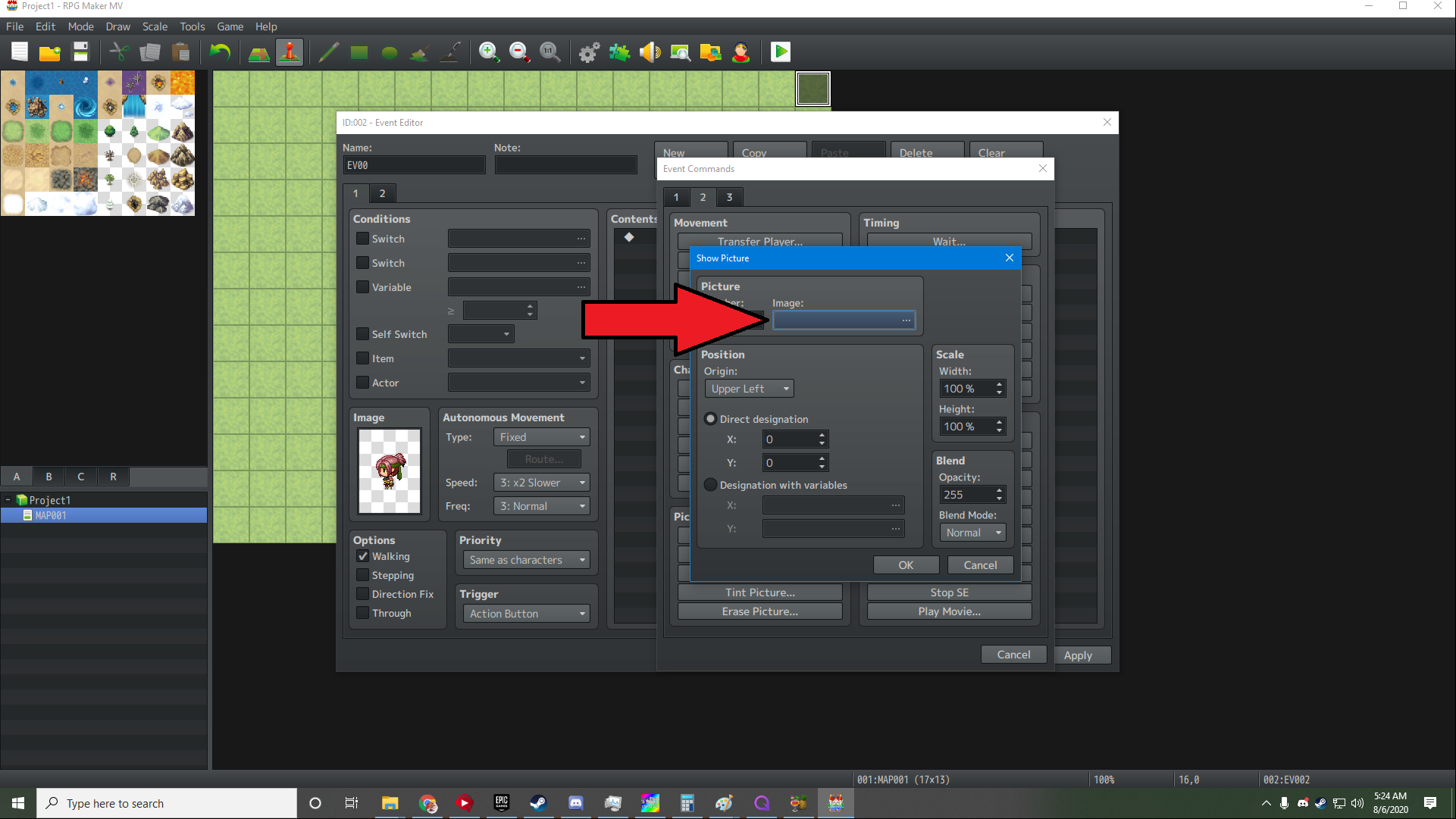
Task: Open the Trigger Action Button dropdown
Action: coord(527,614)
